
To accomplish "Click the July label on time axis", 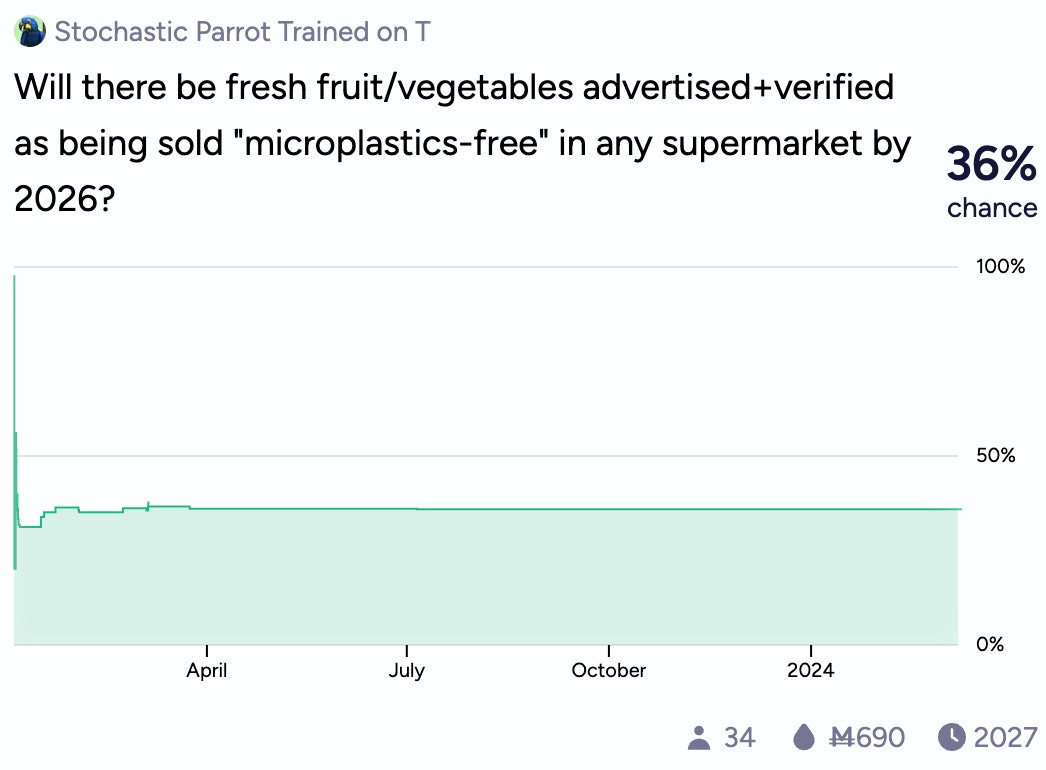I will click(407, 670).
